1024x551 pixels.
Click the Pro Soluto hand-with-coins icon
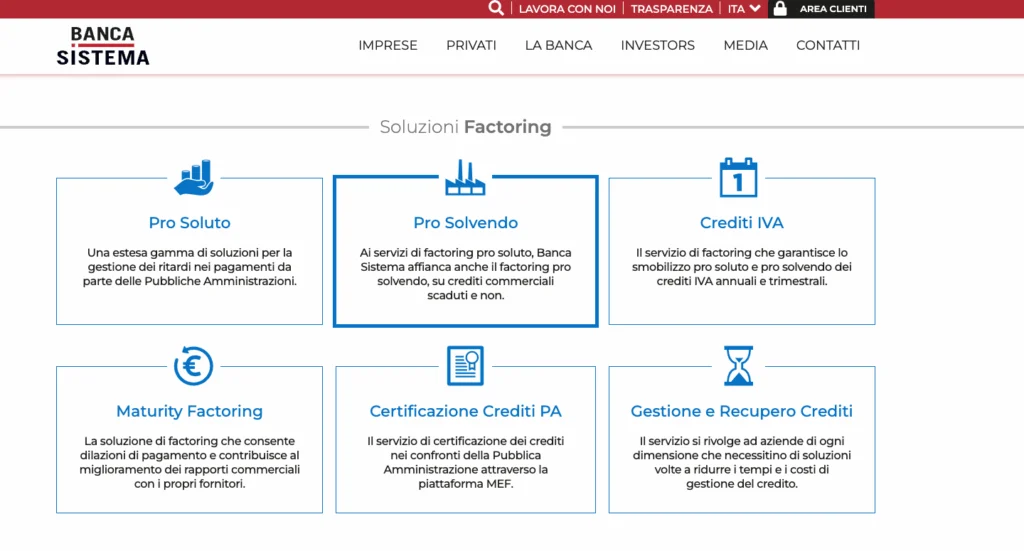pyautogui.click(x=193, y=178)
